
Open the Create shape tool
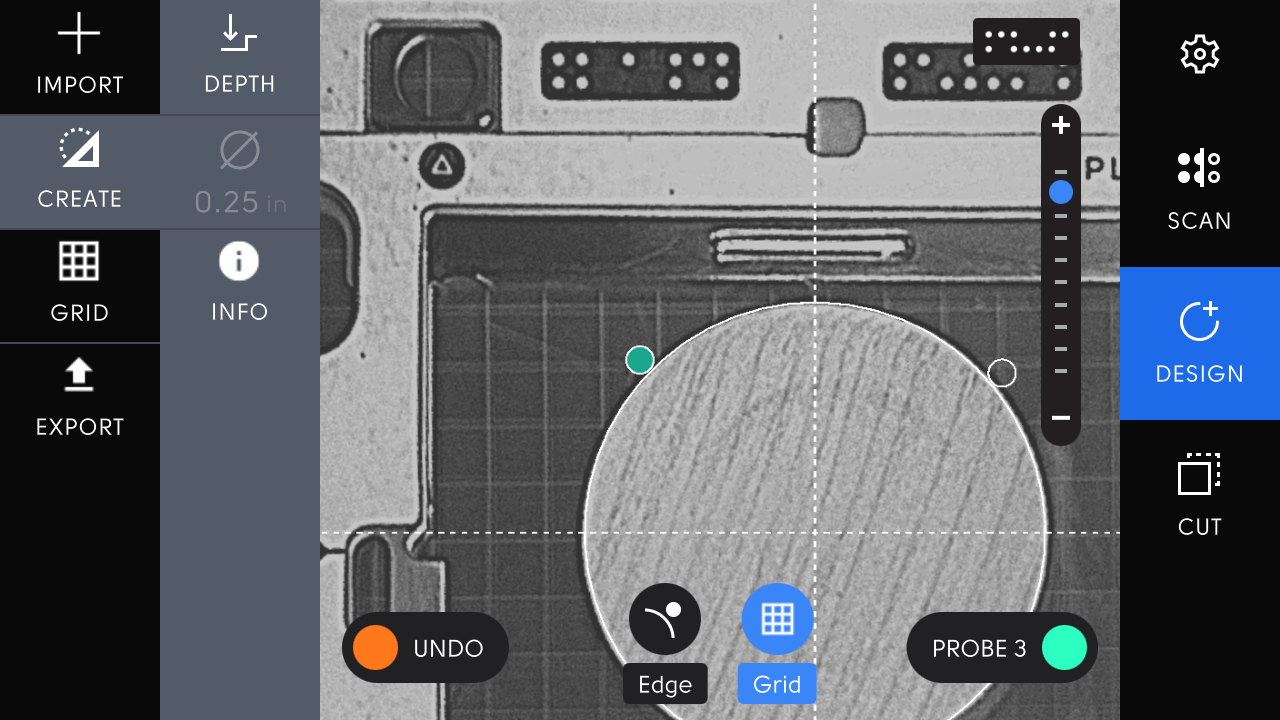(79, 171)
